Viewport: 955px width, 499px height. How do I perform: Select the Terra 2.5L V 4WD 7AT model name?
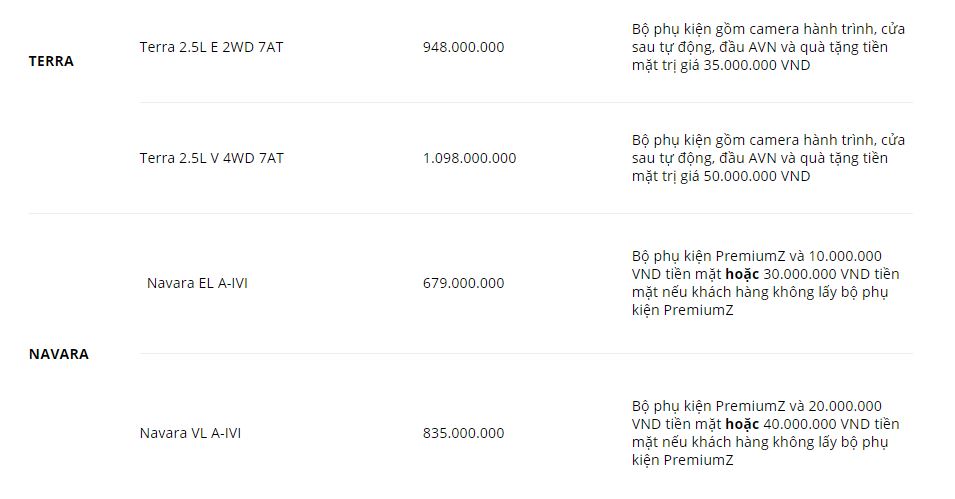pyautogui.click(x=211, y=158)
